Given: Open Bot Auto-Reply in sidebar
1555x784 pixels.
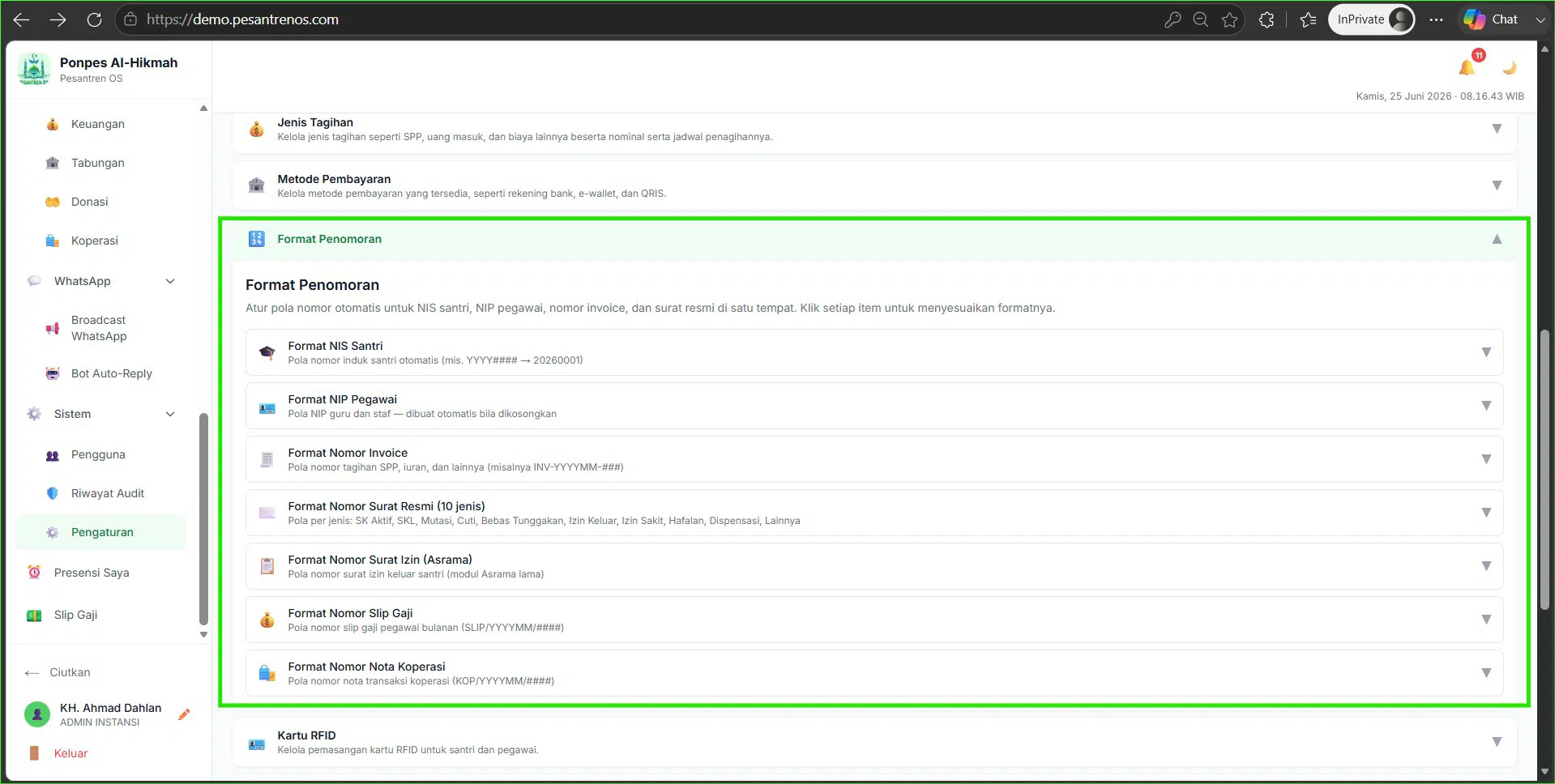Looking at the screenshot, I should point(112,373).
